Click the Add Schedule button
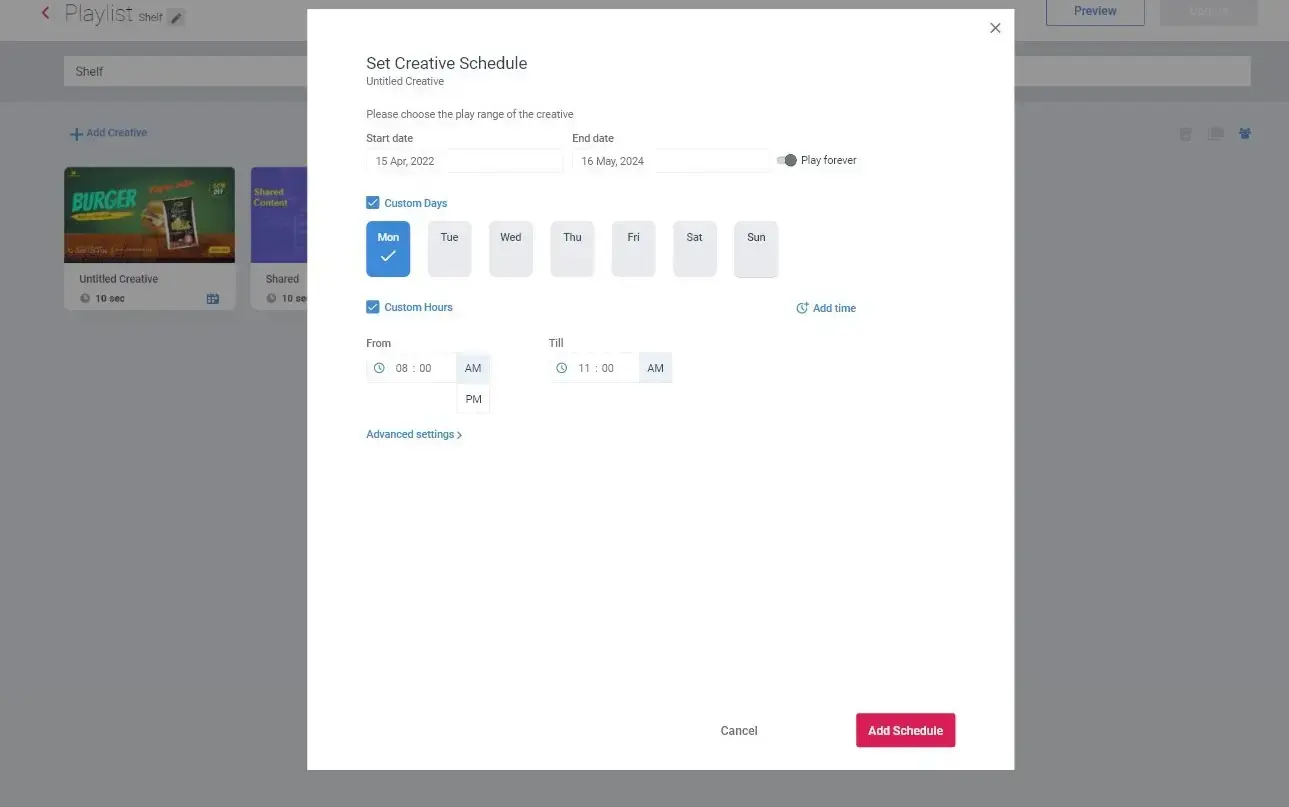This screenshot has width=1289, height=807. pyautogui.click(x=904, y=730)
